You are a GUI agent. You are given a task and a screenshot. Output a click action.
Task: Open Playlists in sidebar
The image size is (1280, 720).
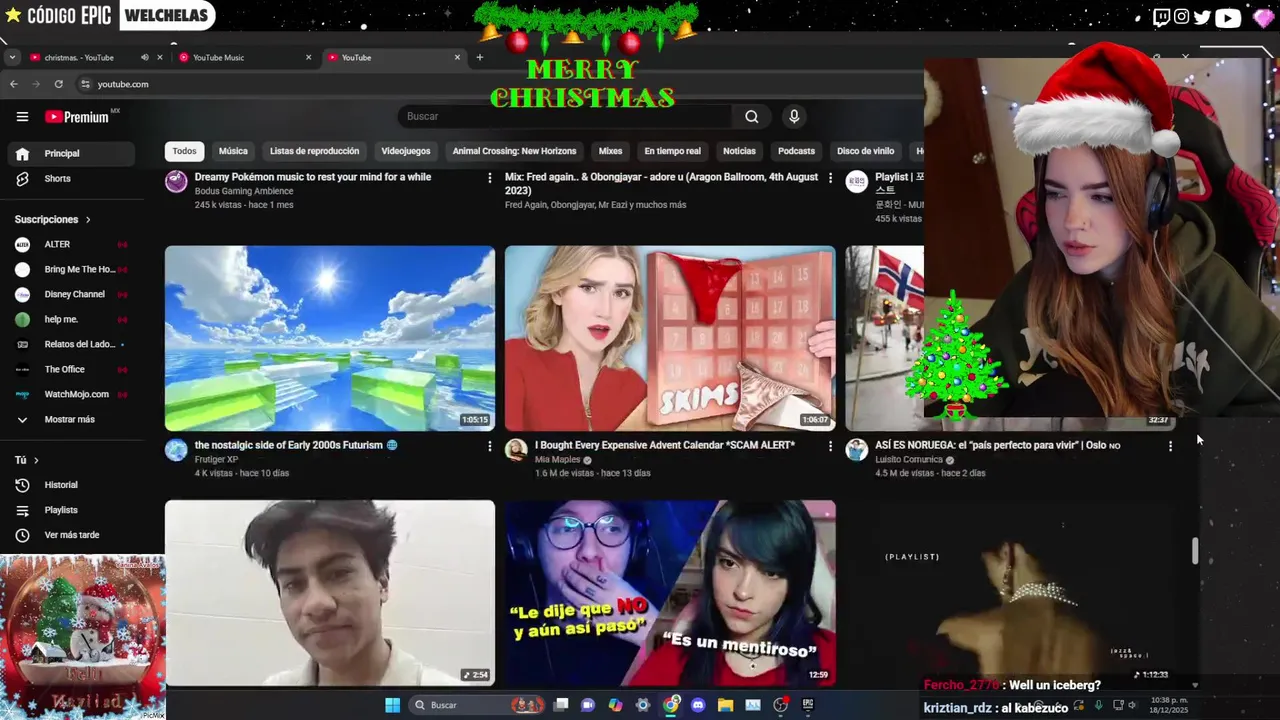click(70, 510)
